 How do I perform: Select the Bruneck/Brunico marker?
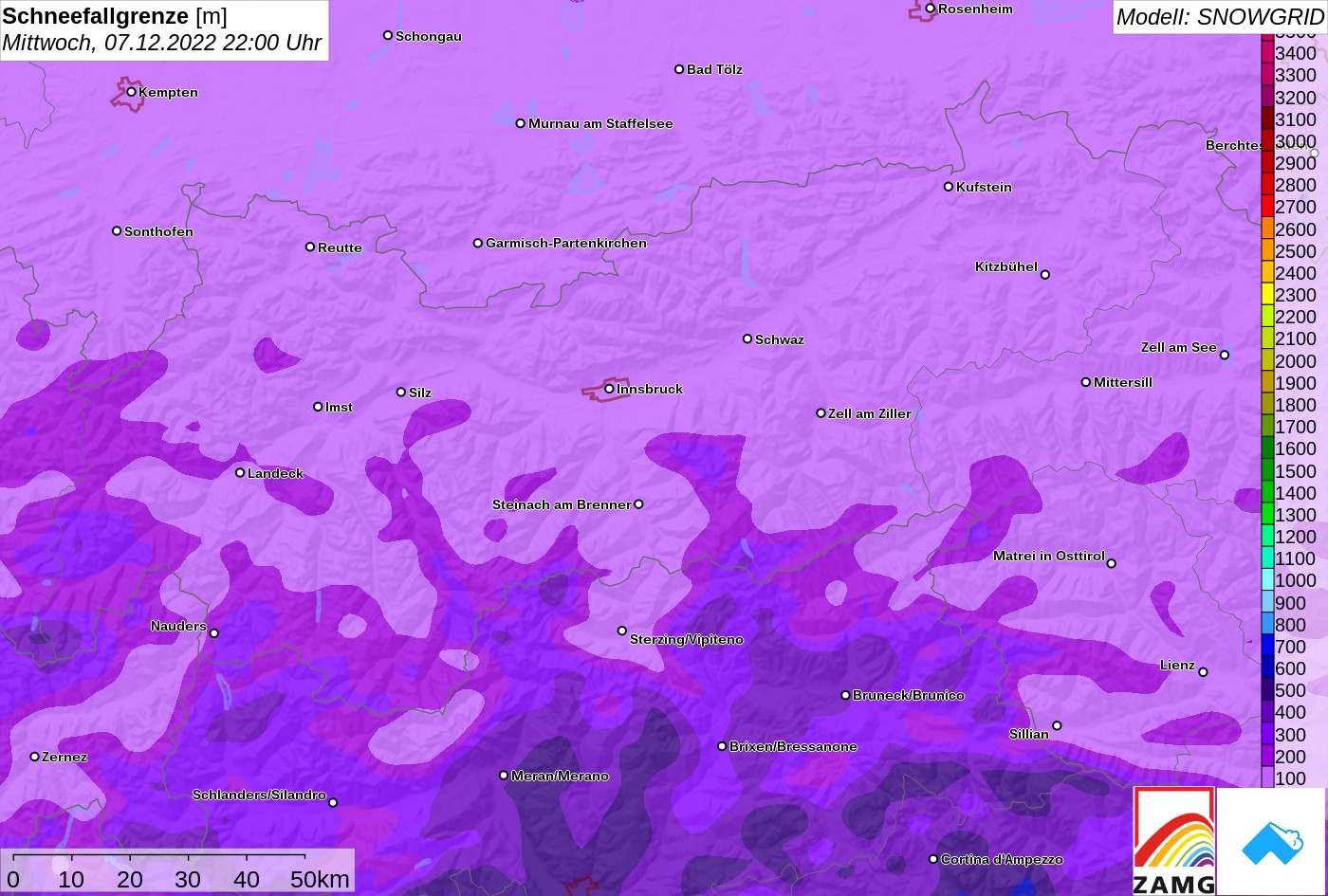(x=846, y=695)
